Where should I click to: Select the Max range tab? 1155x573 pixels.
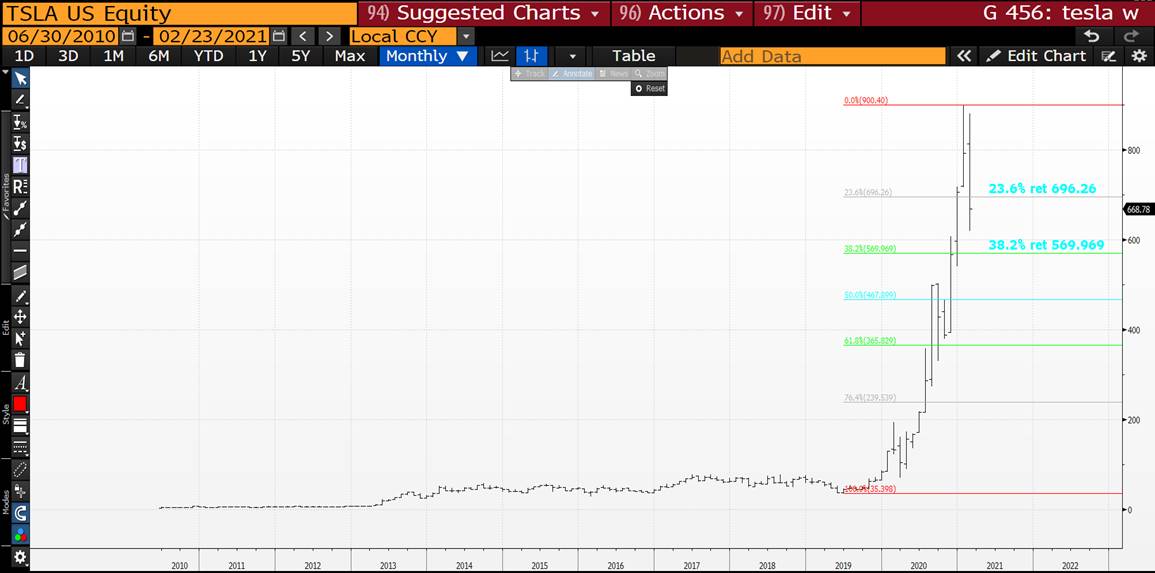tap(350, 56)
